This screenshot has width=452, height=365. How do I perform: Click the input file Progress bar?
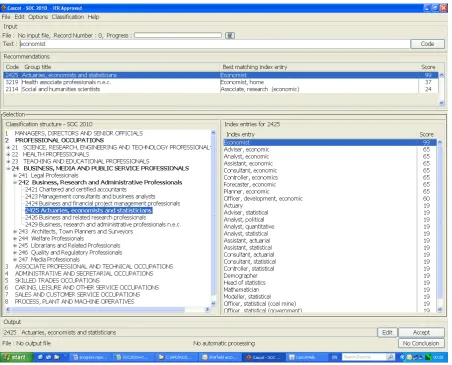pyautogui.click(x=178, y=35)
